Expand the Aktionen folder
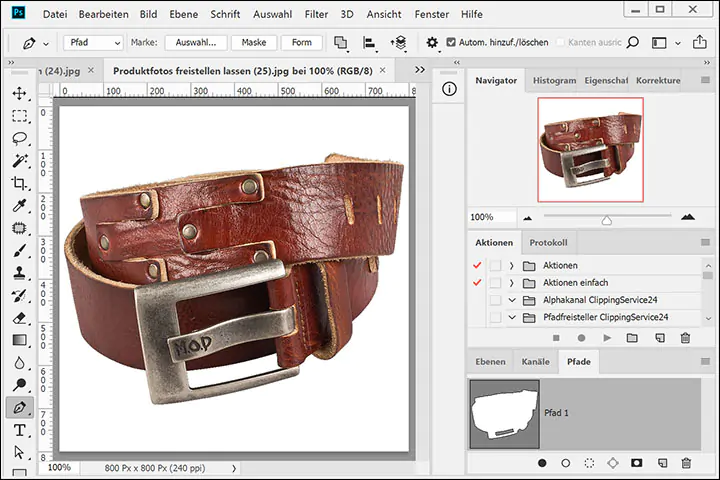 coord(511,266)
